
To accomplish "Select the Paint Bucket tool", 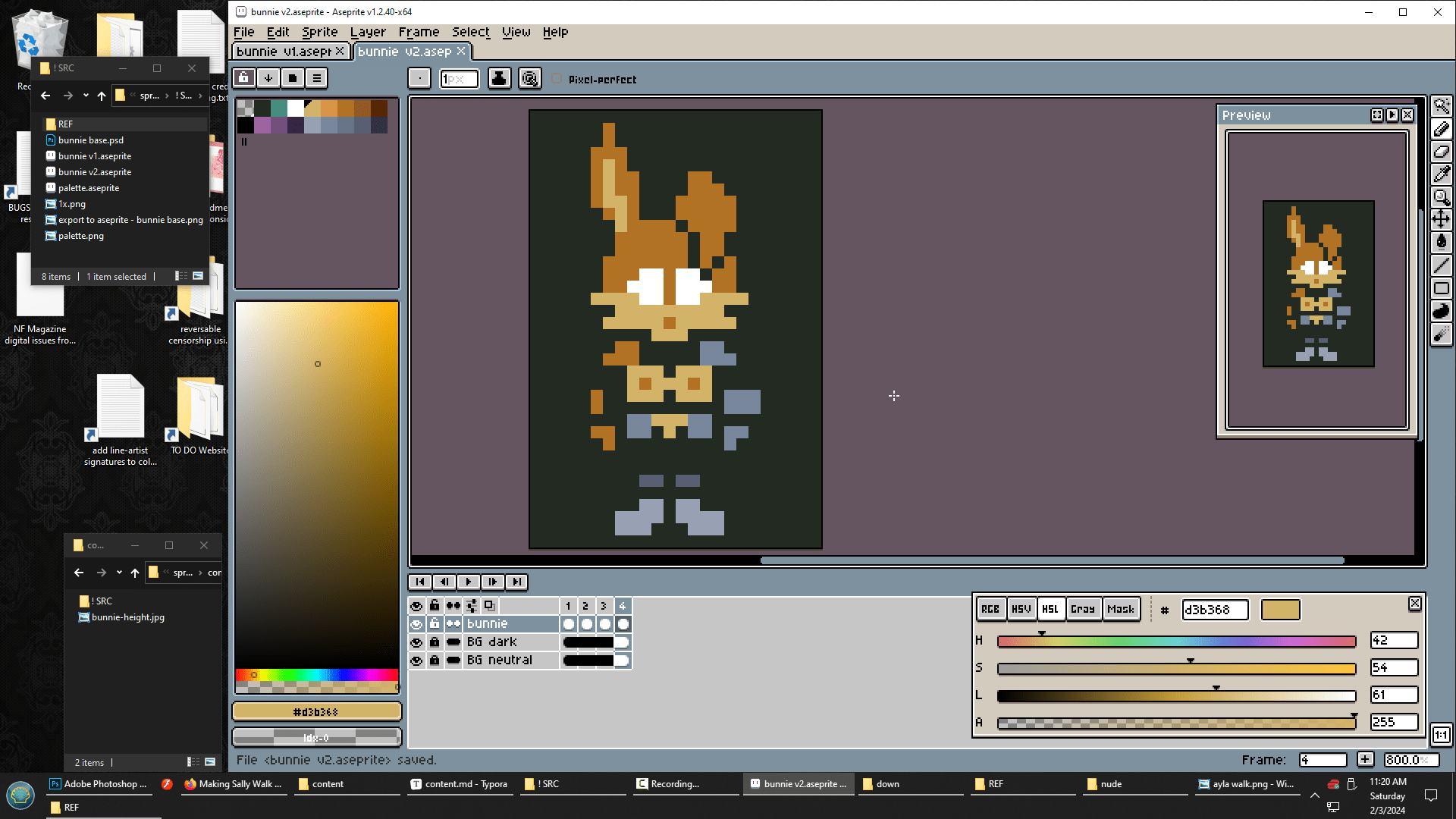I will 1441,243.
